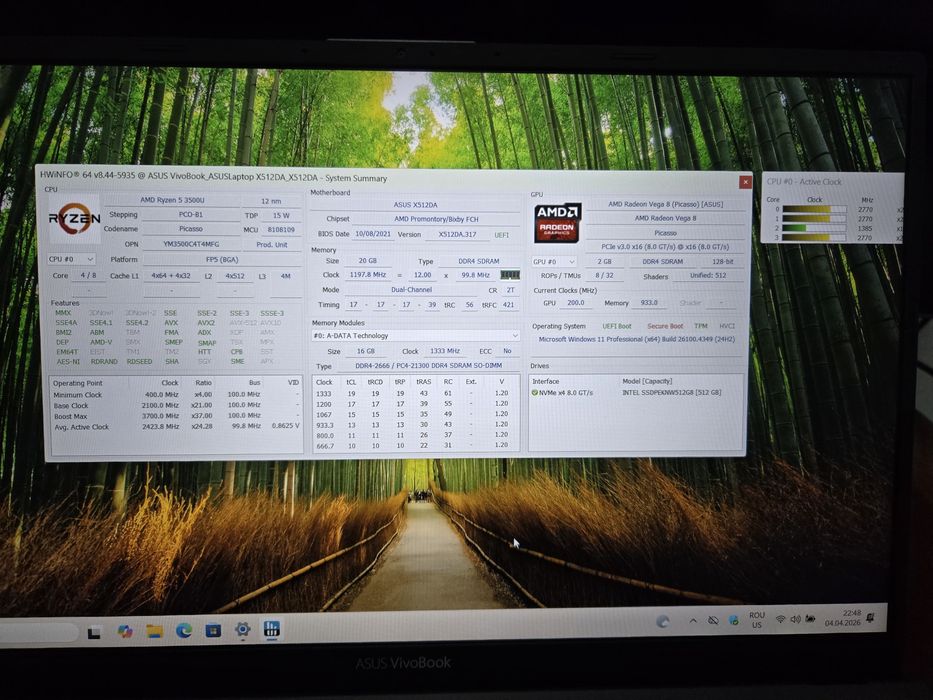Switch input language ROU US indicator
The width and height of the screenshot is (933, 700).
757,620
